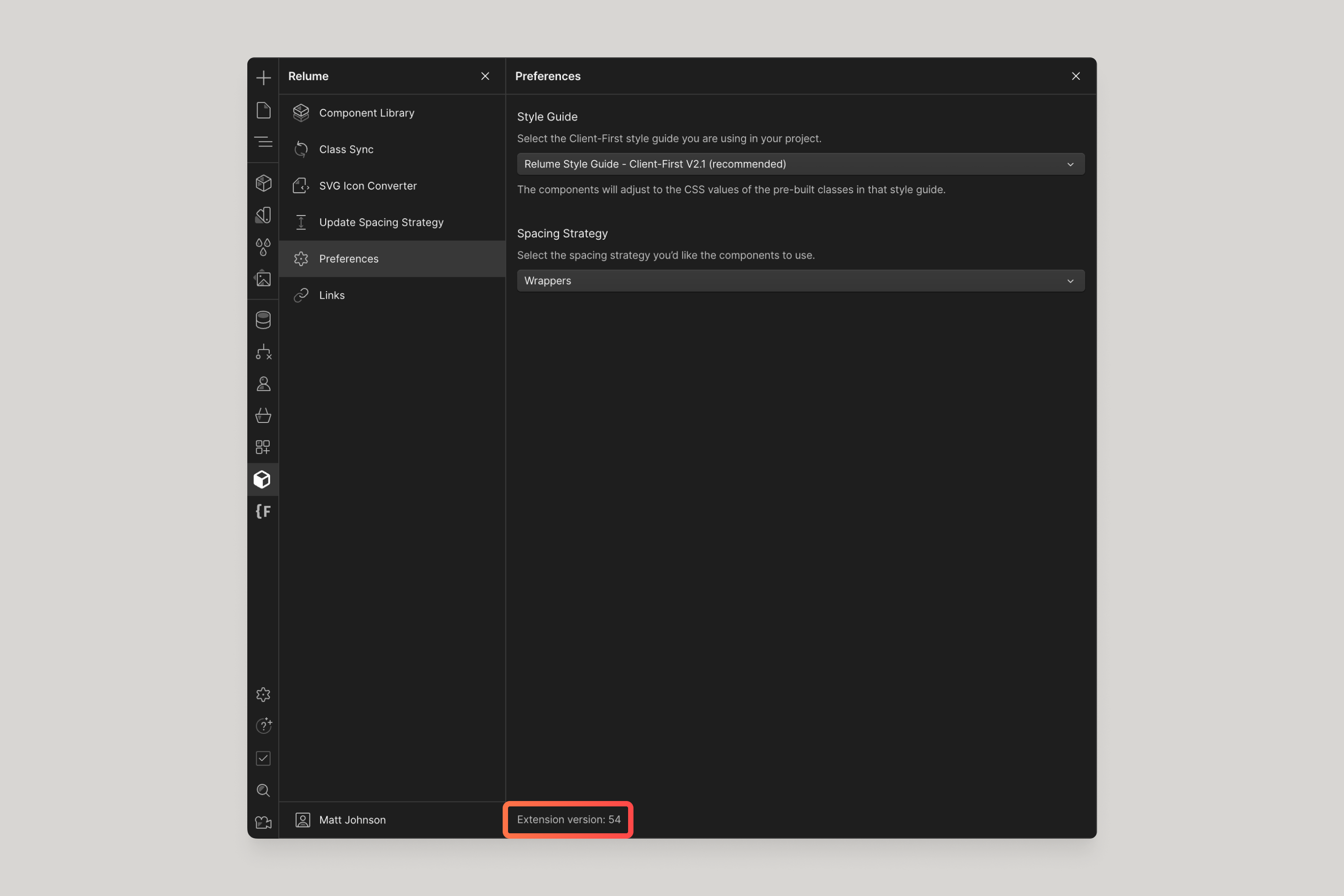The width and height of the screenshot is (1344, 896).
Task: Open the Finsweet {F extension icon
Action: point(263,512)
